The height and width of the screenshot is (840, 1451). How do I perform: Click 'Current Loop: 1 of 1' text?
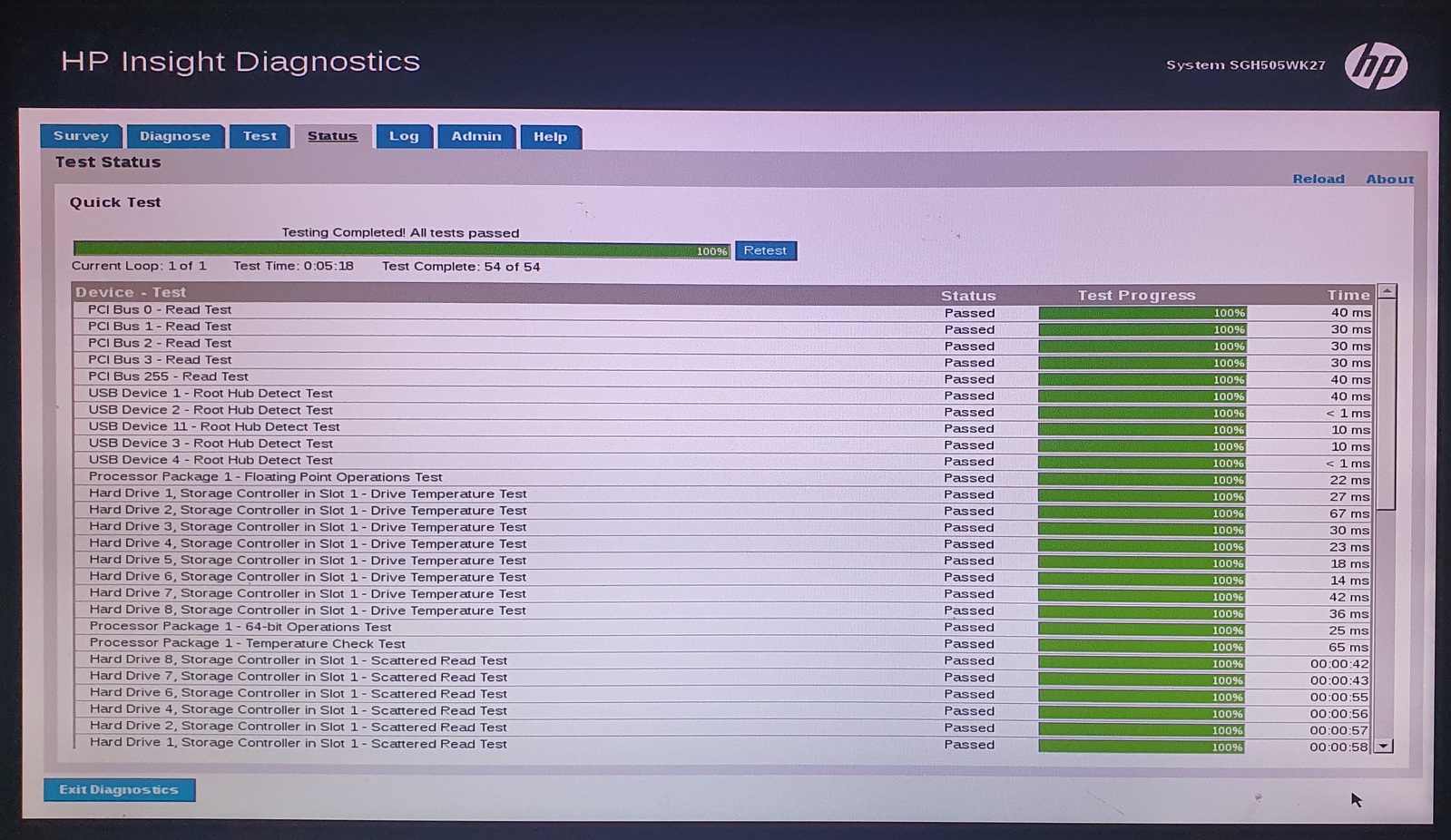coord(139,266)
